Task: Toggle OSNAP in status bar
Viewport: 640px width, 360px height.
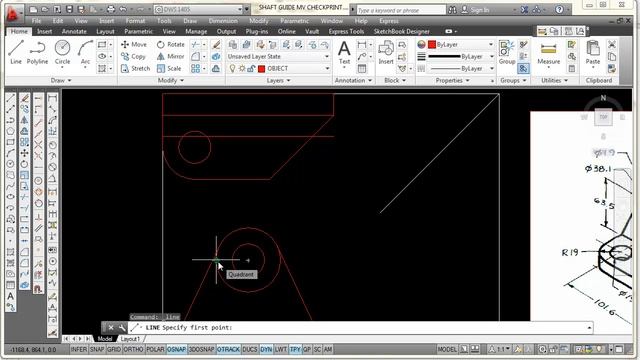Action: tap(177, 349)
